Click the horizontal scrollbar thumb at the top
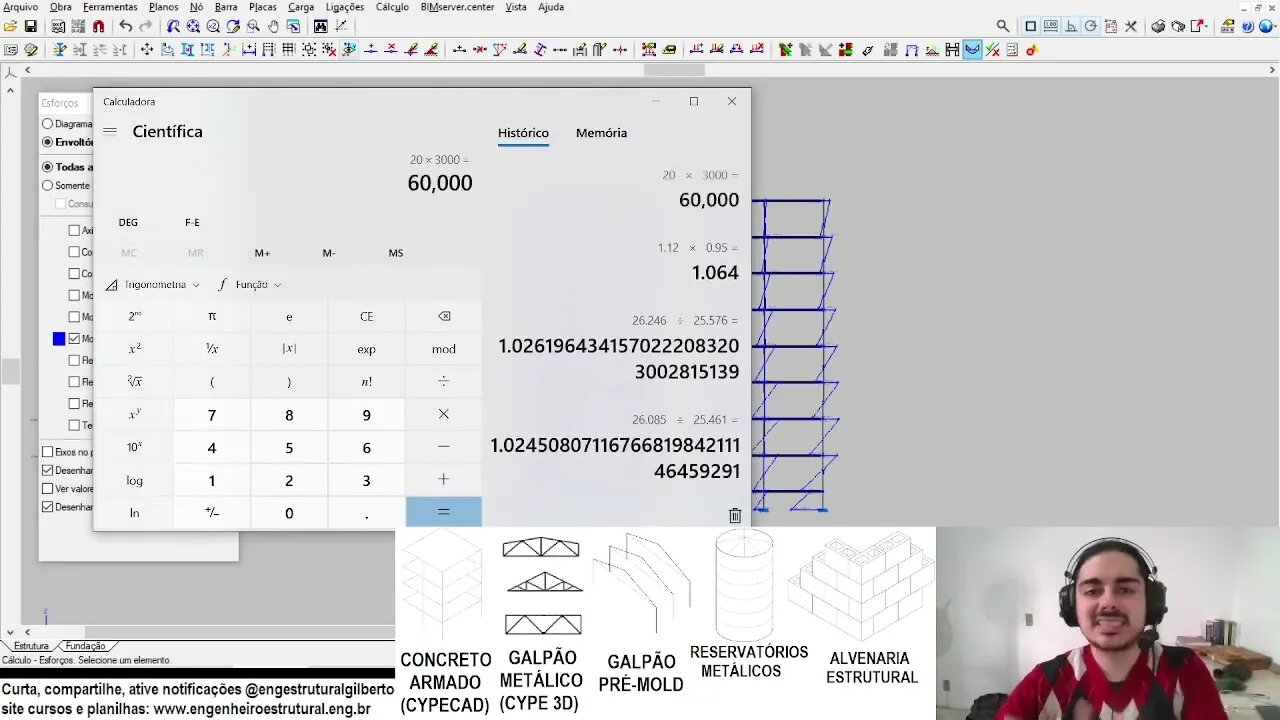The height and width of the screenshot is (720, 1280). click(x=674, y=70)
